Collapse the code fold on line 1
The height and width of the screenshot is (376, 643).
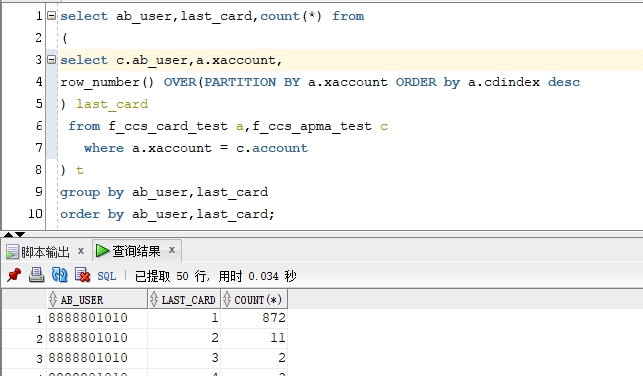click(x=52, y=16)
